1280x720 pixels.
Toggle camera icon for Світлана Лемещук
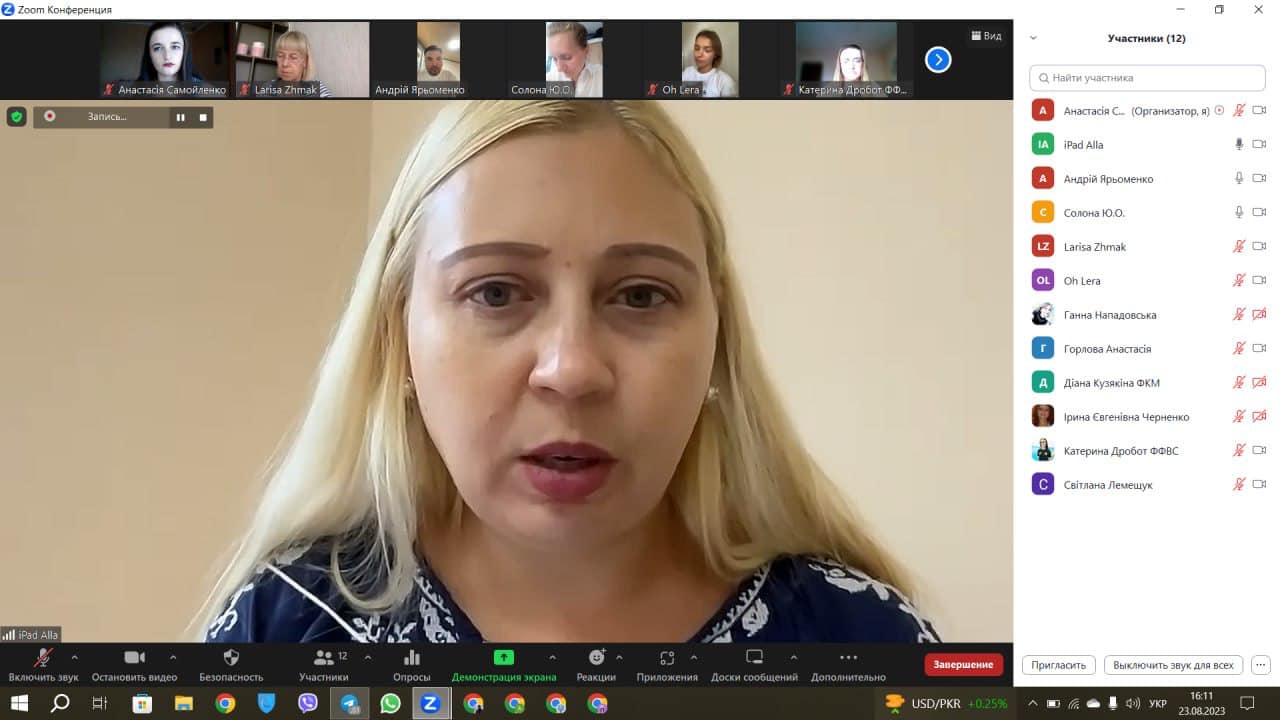pyautogui.click(x=1259, y=485)
